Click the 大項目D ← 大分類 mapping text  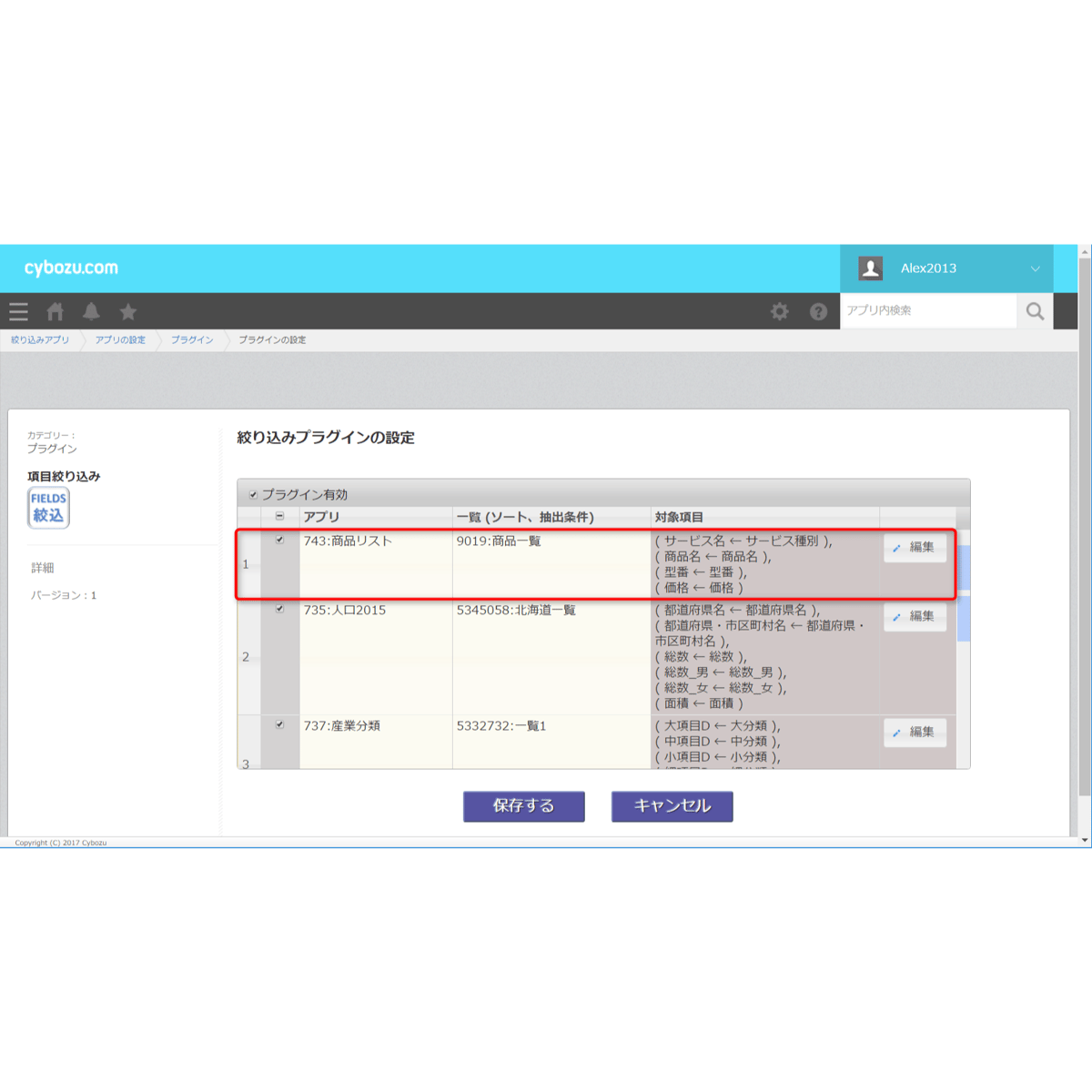pos(718,726)
